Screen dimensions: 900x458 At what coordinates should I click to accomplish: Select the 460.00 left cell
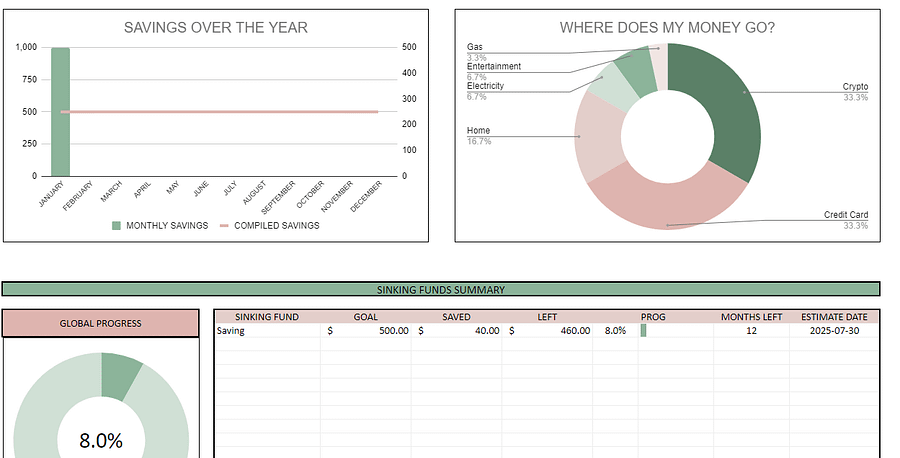coord(547,331)
